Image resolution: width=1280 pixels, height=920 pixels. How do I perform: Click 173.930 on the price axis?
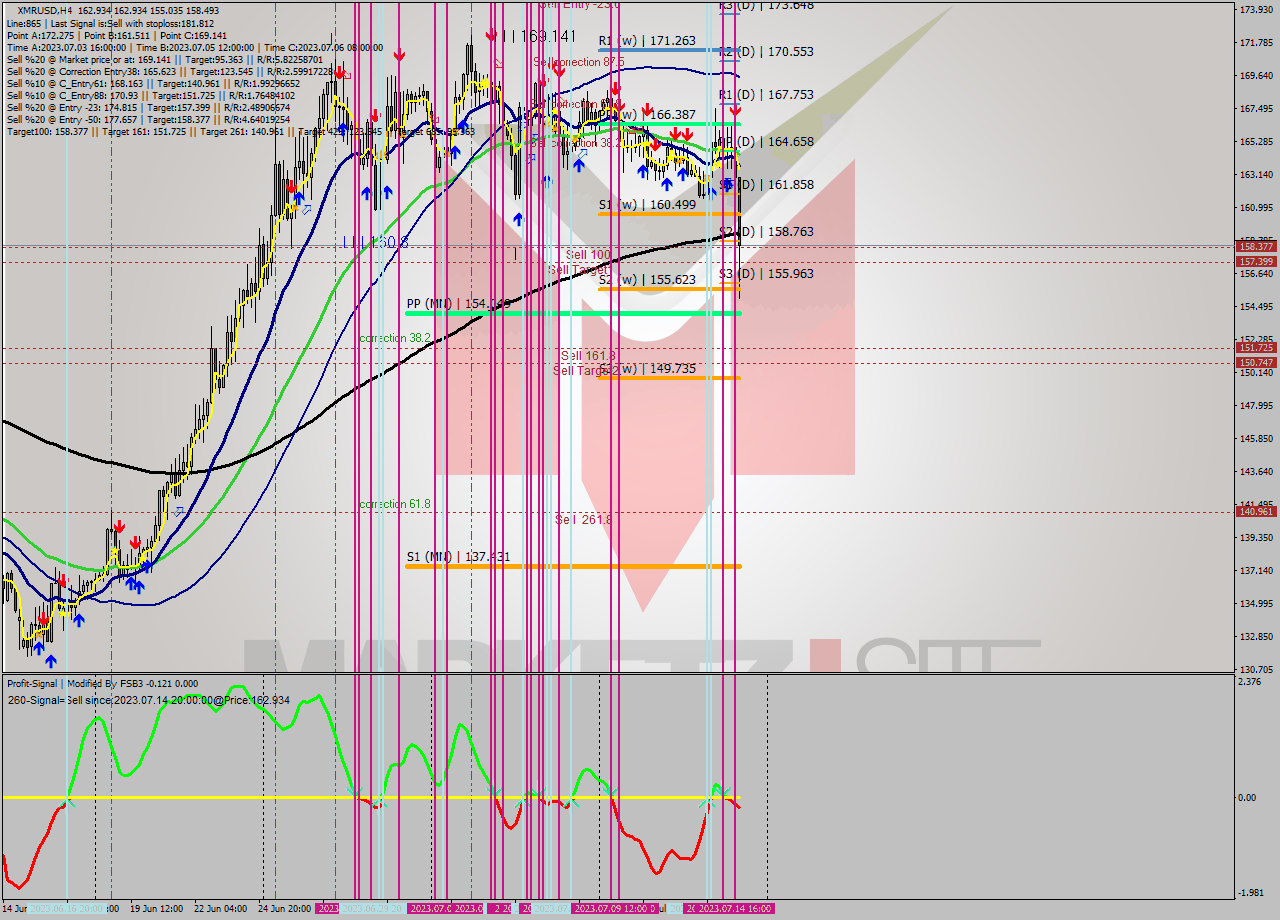pyautogui.click(x=1256, y=10)
